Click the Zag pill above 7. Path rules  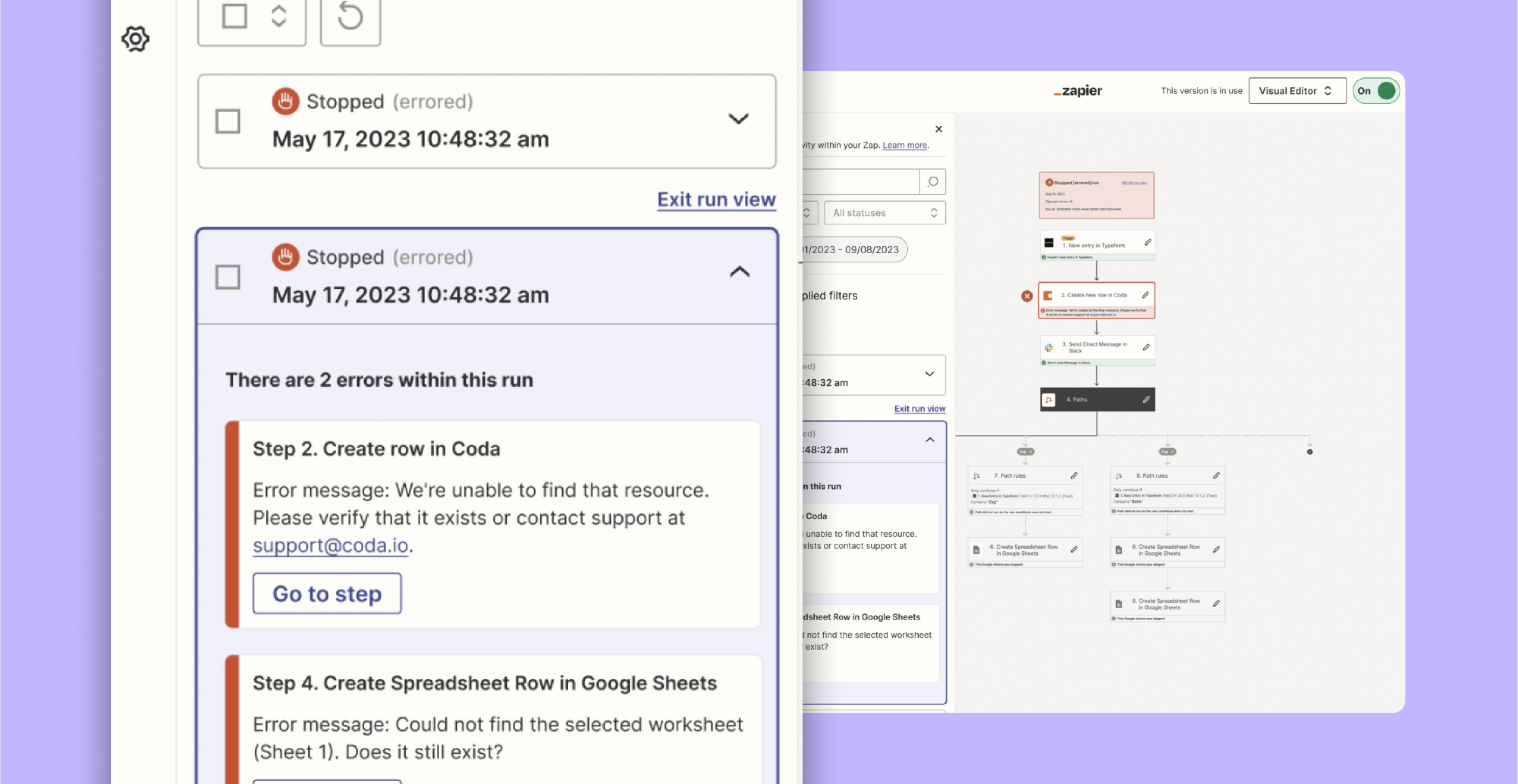1025,452
